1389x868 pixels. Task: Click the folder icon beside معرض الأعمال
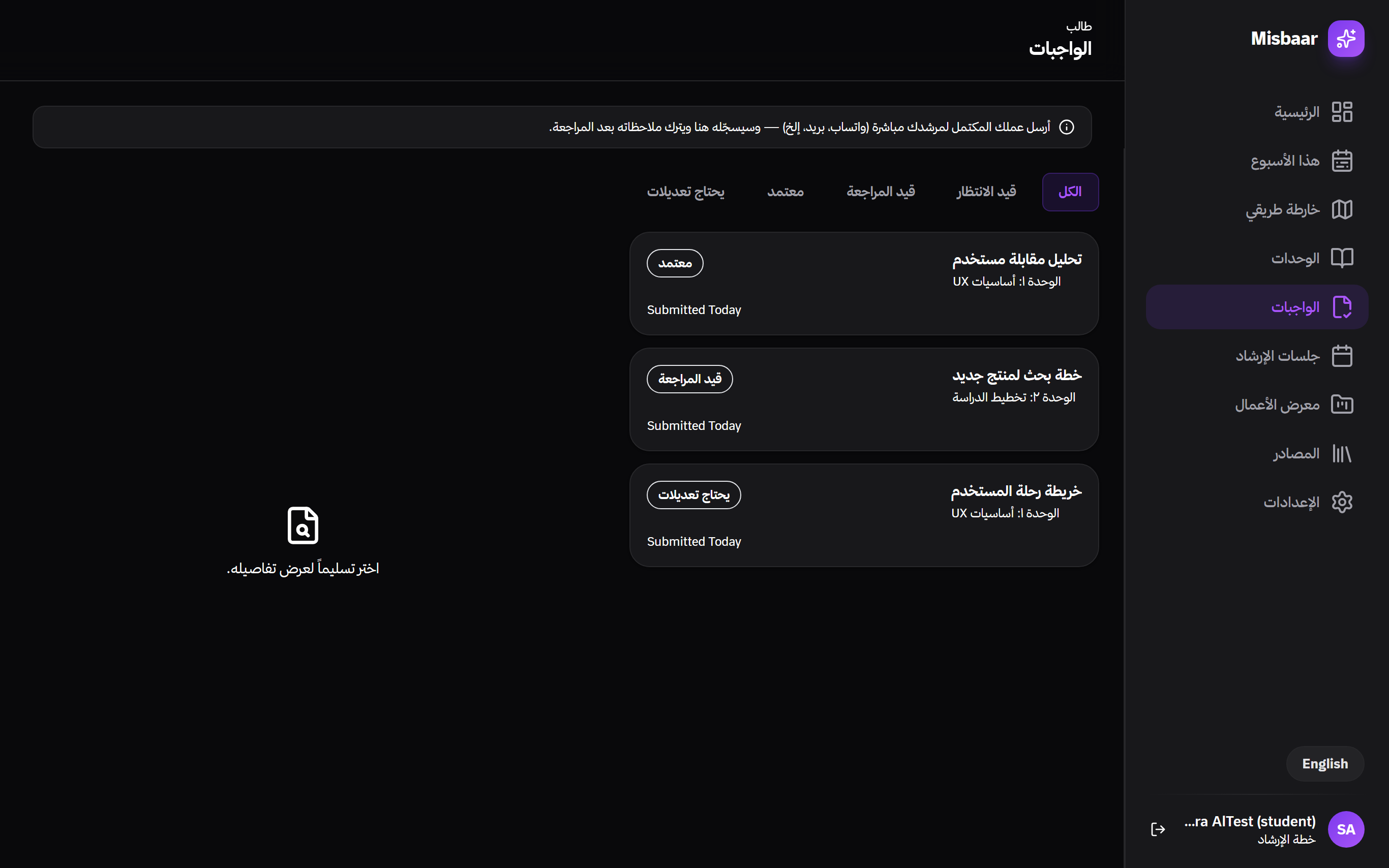click(1341, 405)
